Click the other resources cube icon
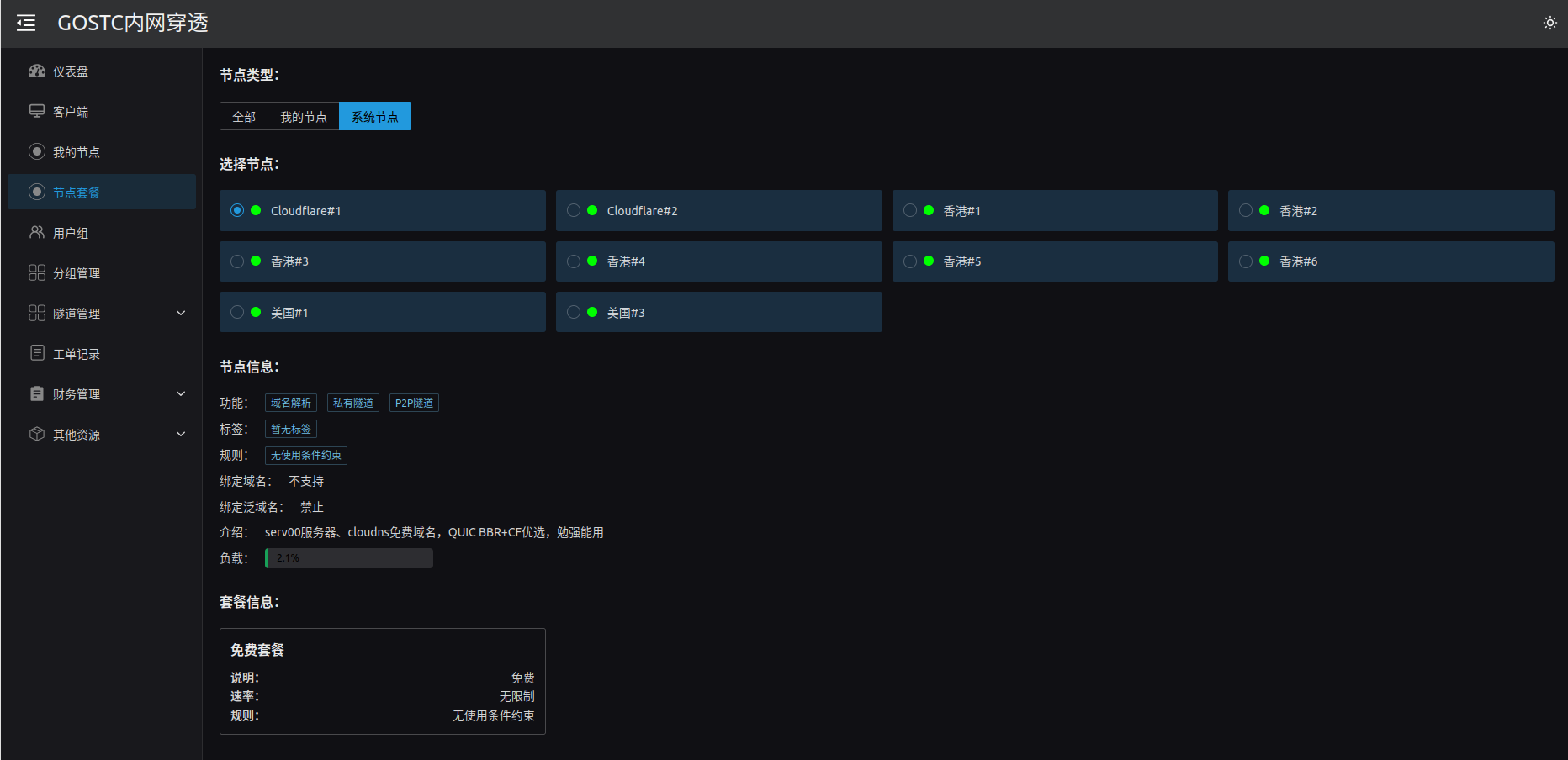 coord(37,435)
